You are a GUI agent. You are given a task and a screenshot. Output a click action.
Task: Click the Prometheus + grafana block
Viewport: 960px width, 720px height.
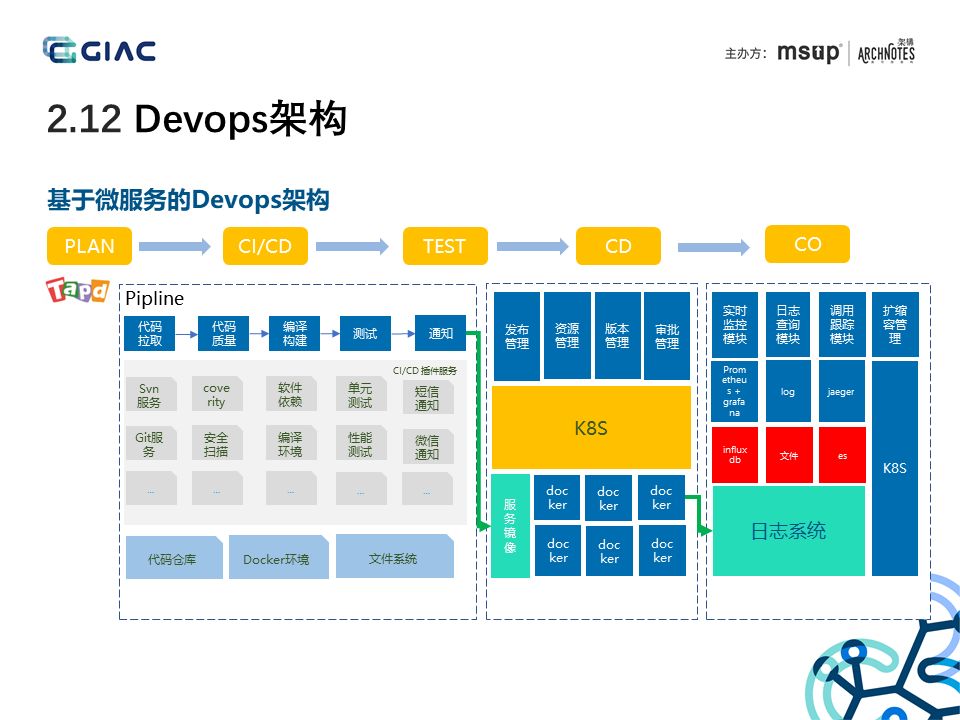pyautogui.click(x=735, y=391)
